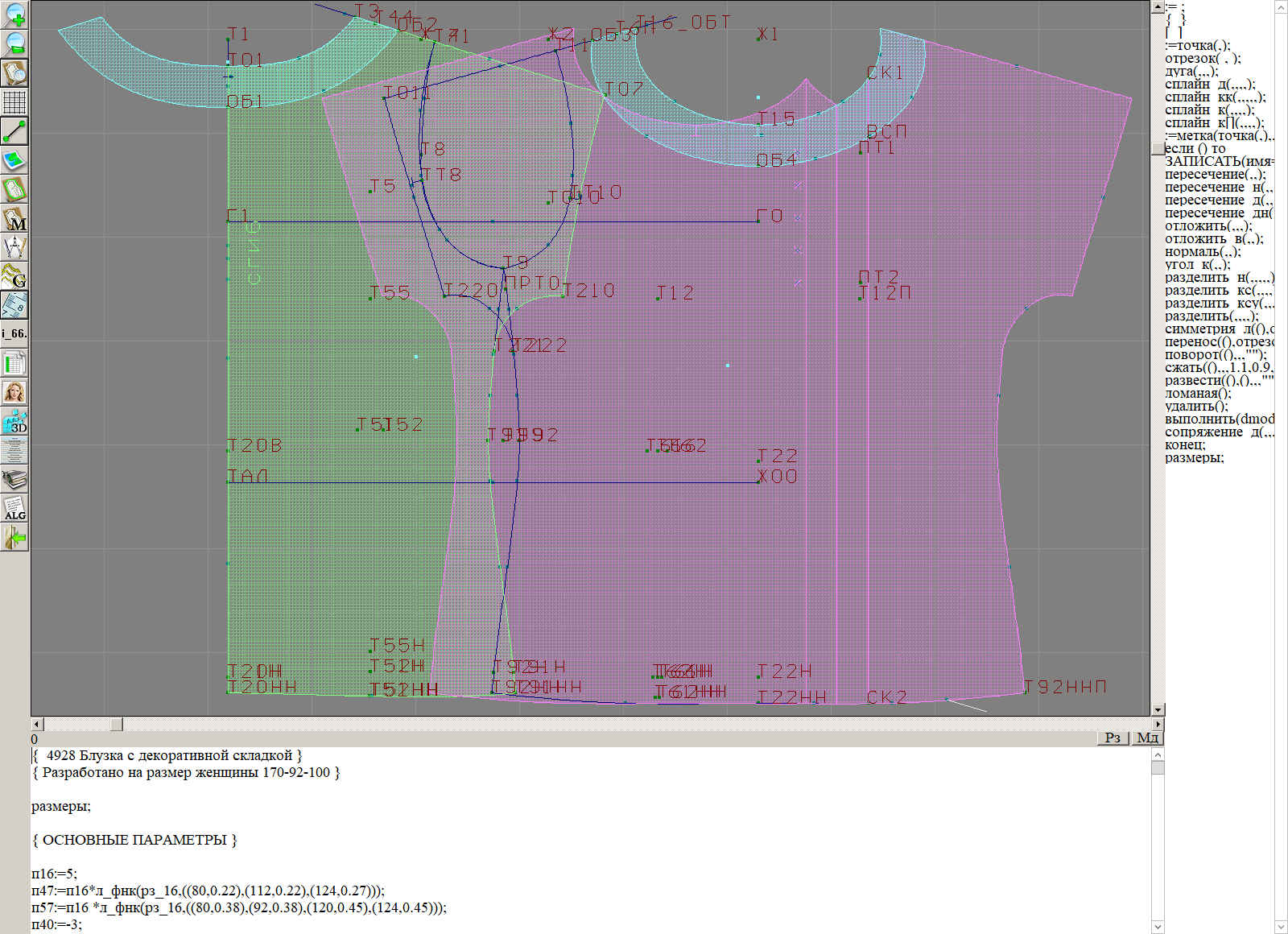The image size is (1288, 934).
Task: Toggle the line segment tool button
Action: (x=14, y=131)
